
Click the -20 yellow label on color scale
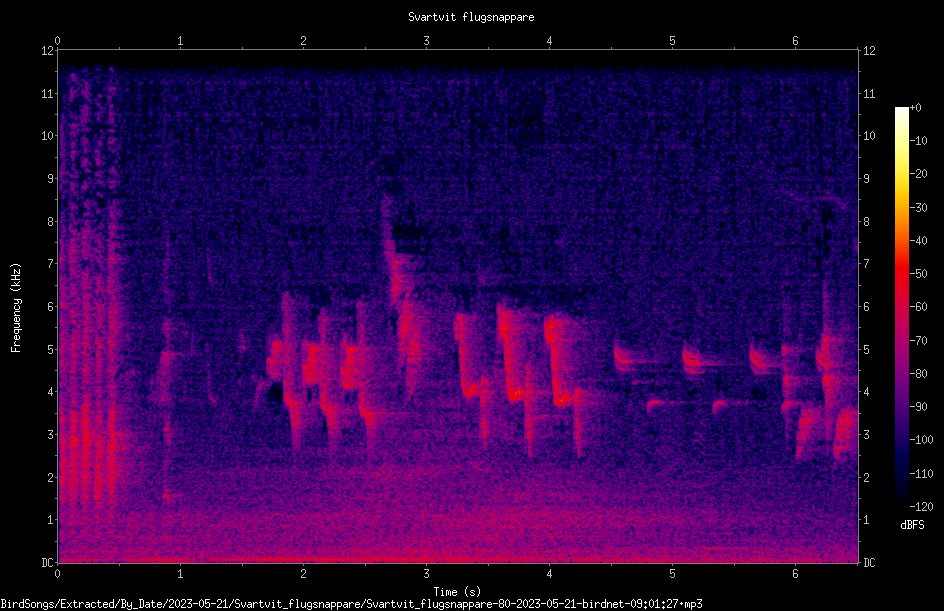[919, 173]
